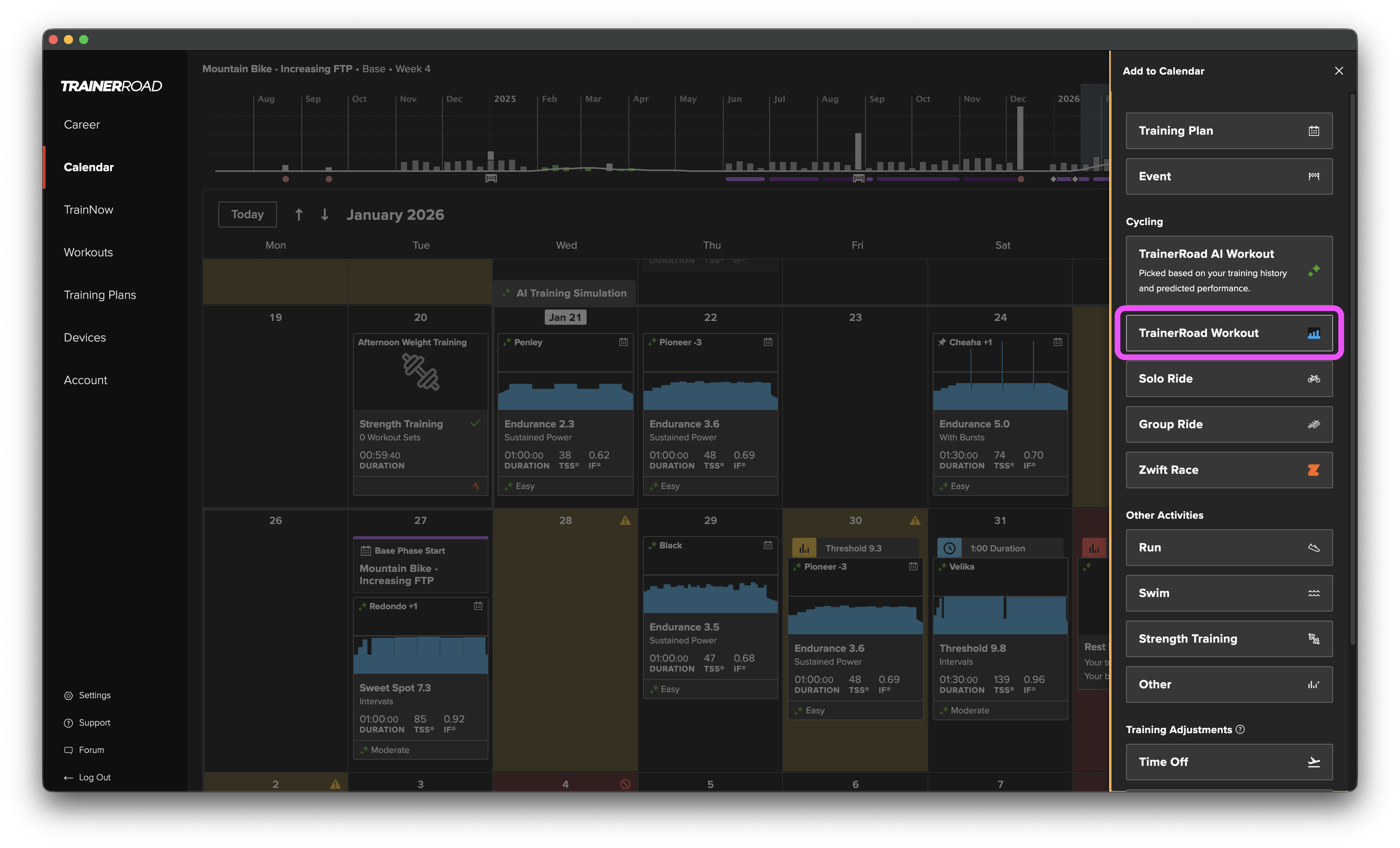Close the Add to Calendar panel
Viewport: 1400px width, 848px height.
(1339, 71)
